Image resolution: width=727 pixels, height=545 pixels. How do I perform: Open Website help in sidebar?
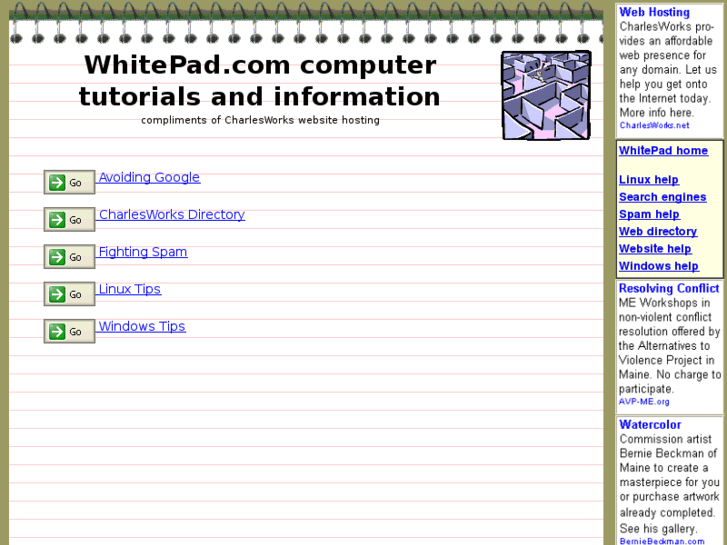point(655,249)
